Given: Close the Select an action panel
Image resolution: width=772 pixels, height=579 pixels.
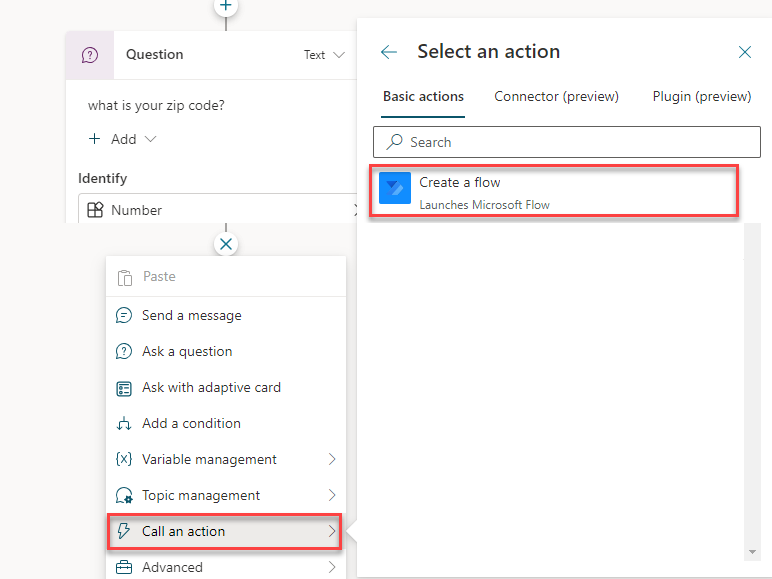Looking at the screenshot, I should (x=744, y=52).
